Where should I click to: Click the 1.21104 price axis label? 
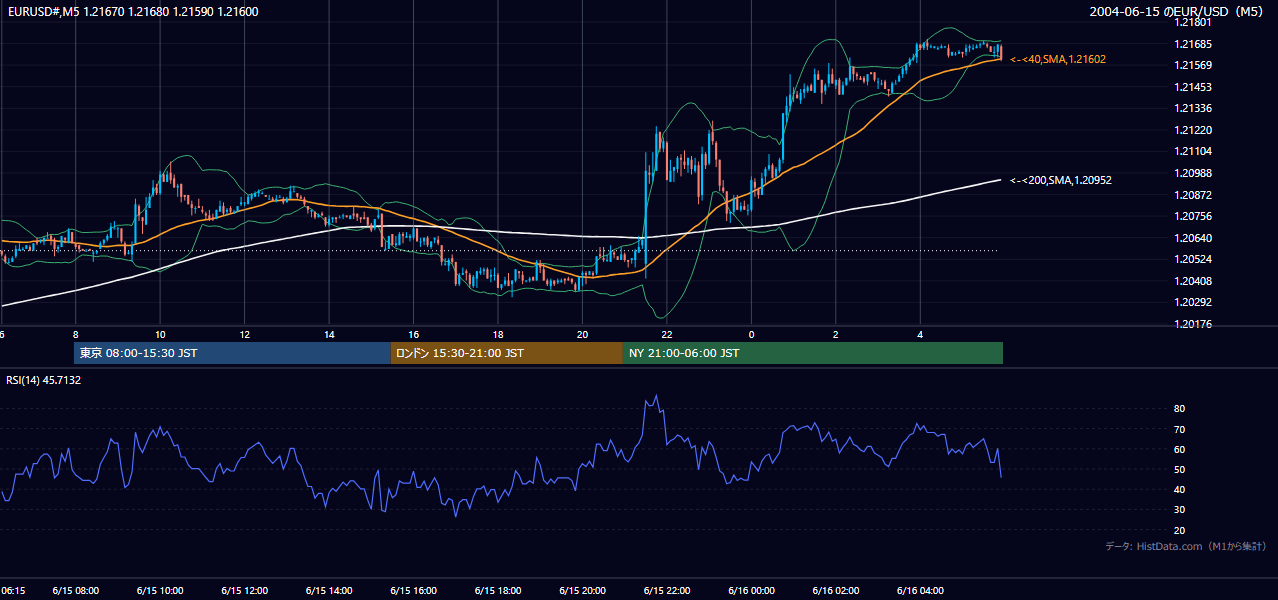pos(1191,151)
